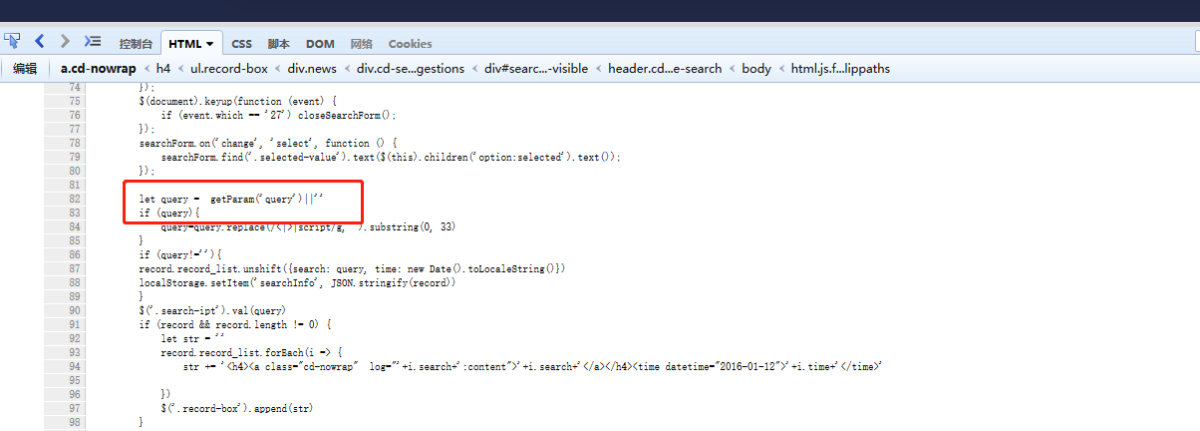Toggle the command line icon
Image resolution: width=1200 pixels, height=431 pixels.
93,41
